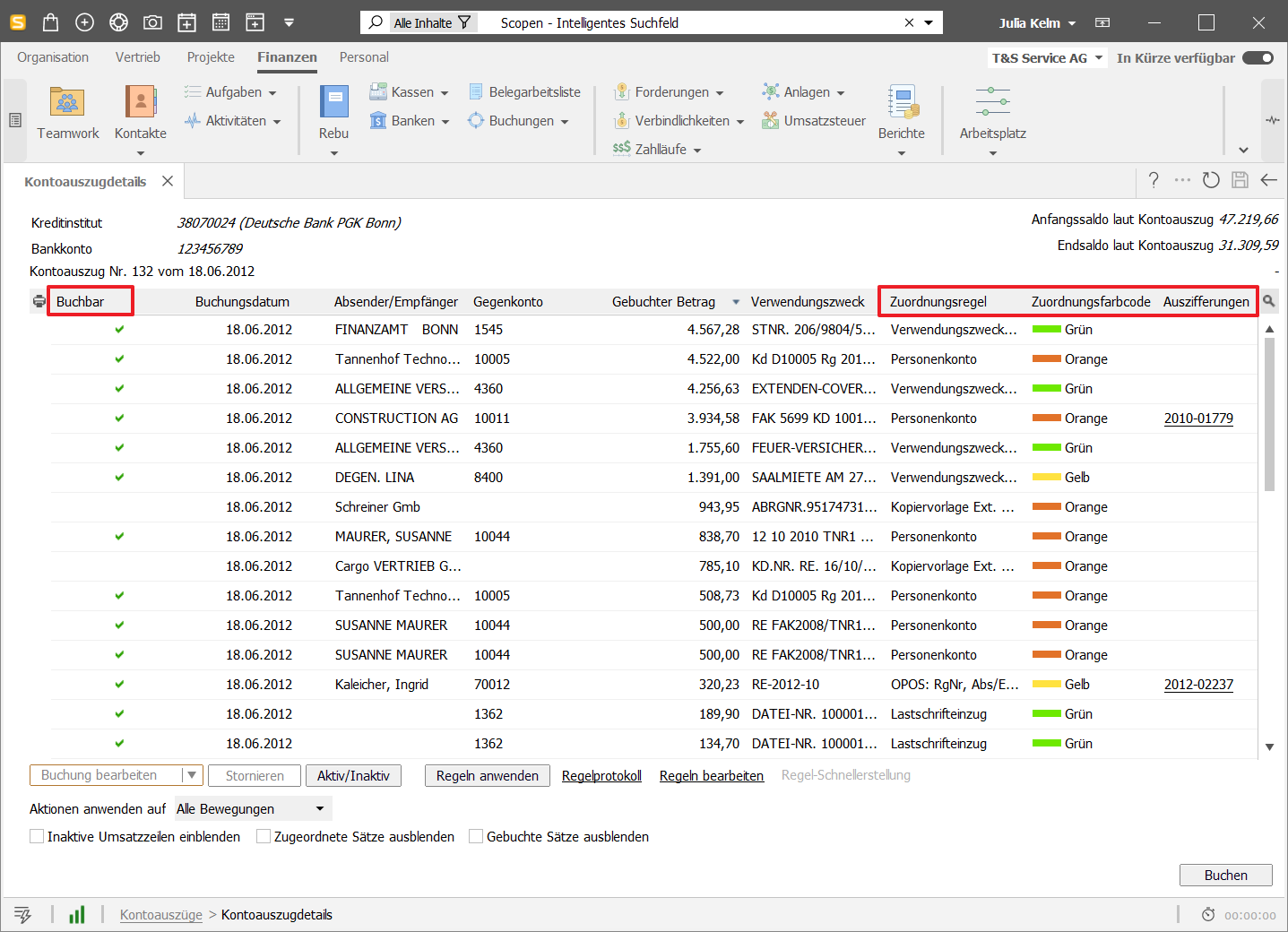This screenshot has width=1288, height=932.
Task: Click the filter funnel icon in search bar
Action: pyautogui.click(x=464, y=22)
